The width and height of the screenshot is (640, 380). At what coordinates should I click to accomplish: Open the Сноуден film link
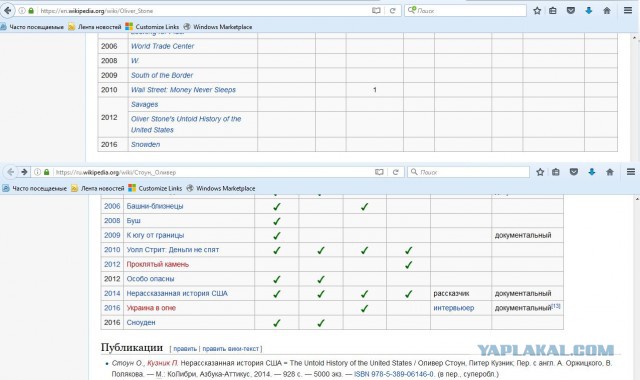141,322
